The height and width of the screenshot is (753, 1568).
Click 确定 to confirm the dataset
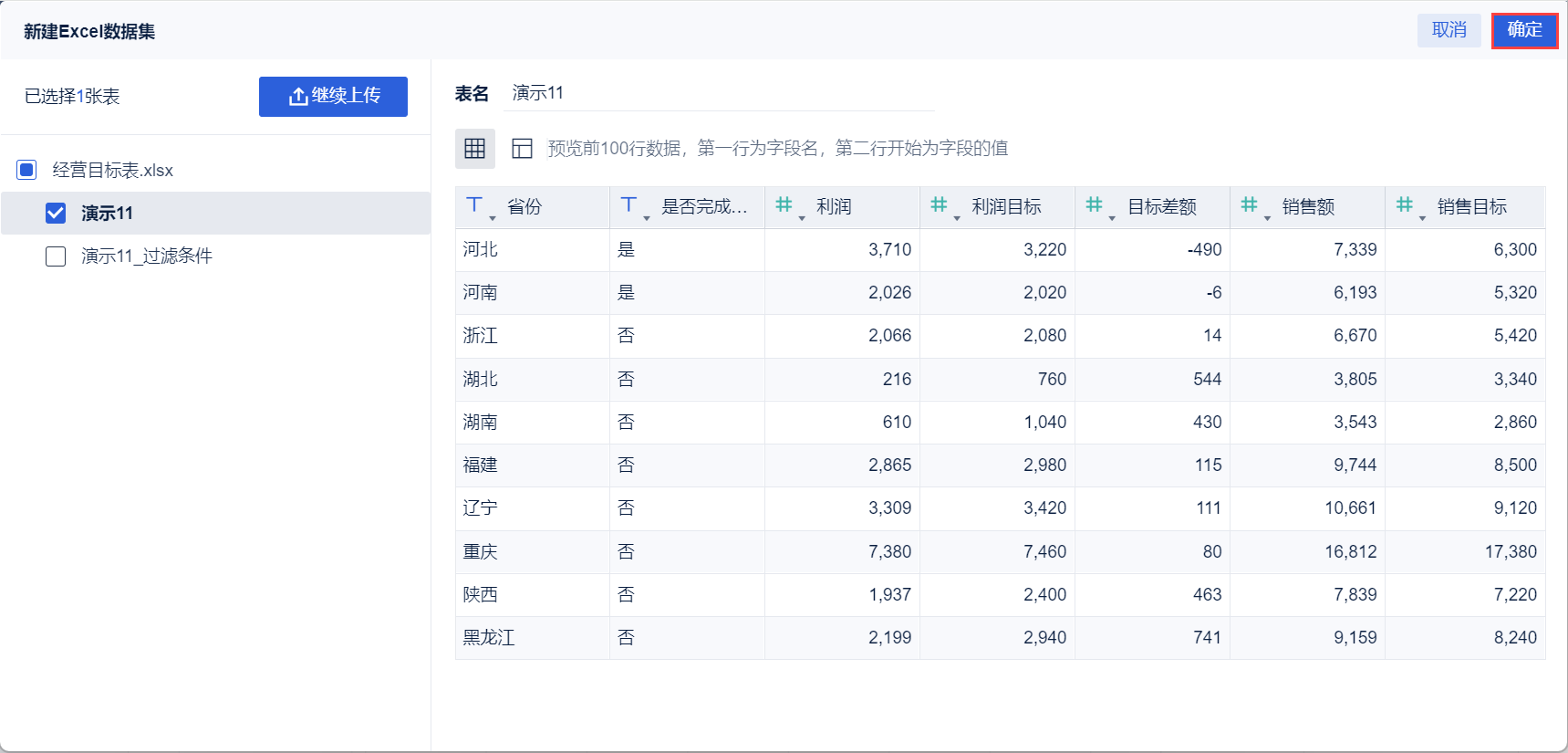(x=1524, y=30)
